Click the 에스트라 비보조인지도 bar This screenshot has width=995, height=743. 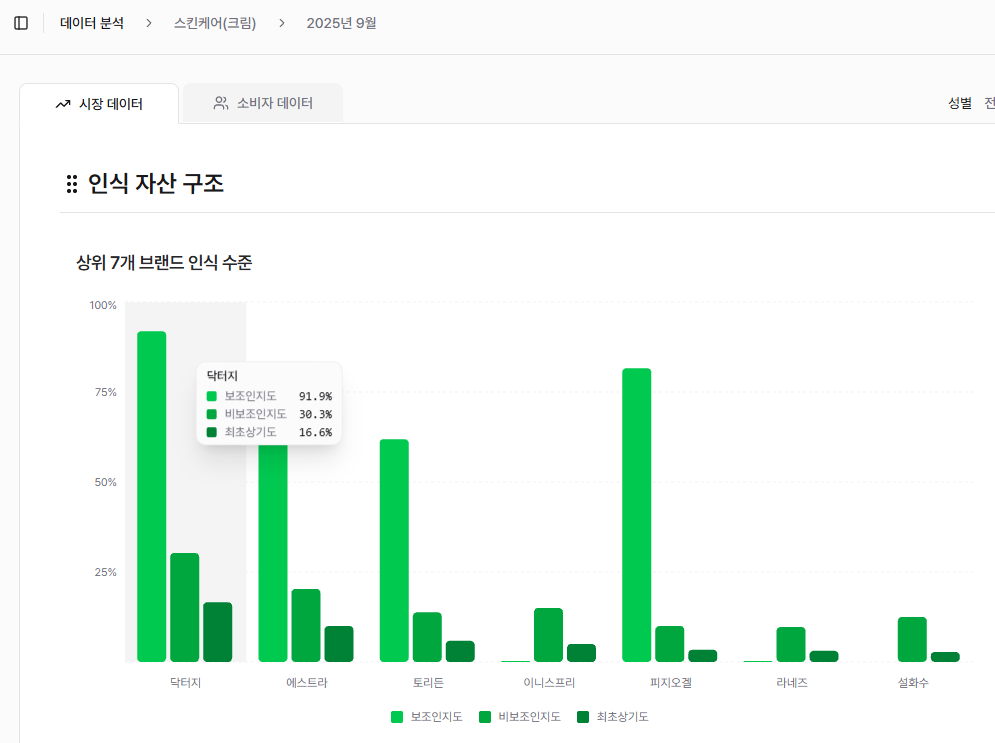(x=306, y=626)
